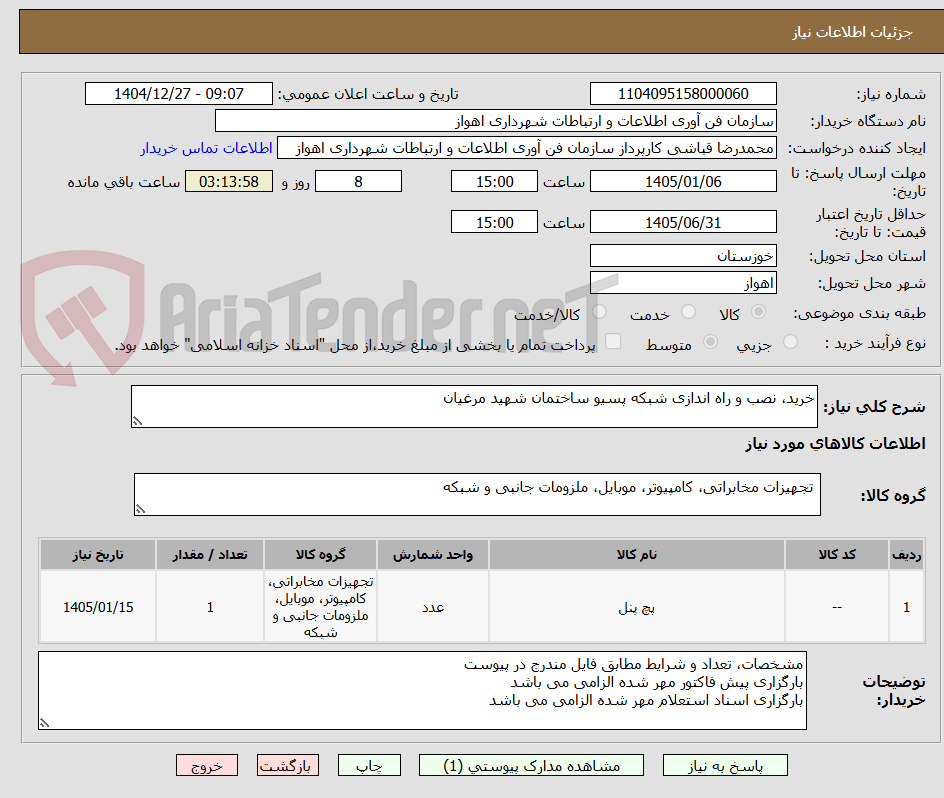944x798 pixels.
Task: Click the نام دستگاه خریدار field
Action: click(x=495, y=121)
